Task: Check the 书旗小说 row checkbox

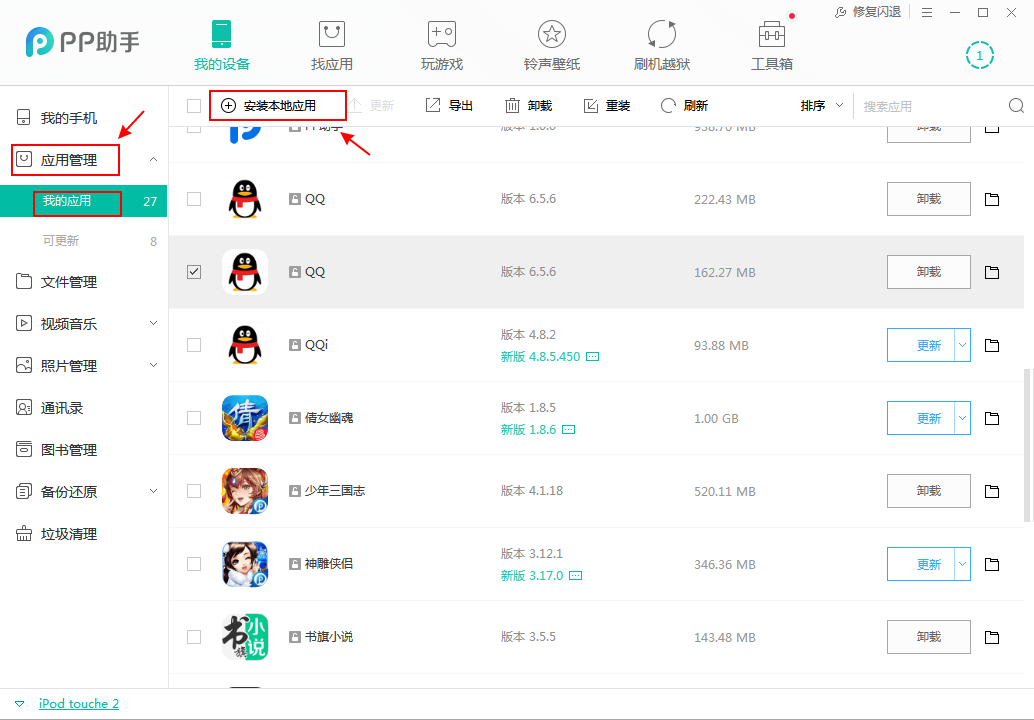Action: click(x=194, y=637)
